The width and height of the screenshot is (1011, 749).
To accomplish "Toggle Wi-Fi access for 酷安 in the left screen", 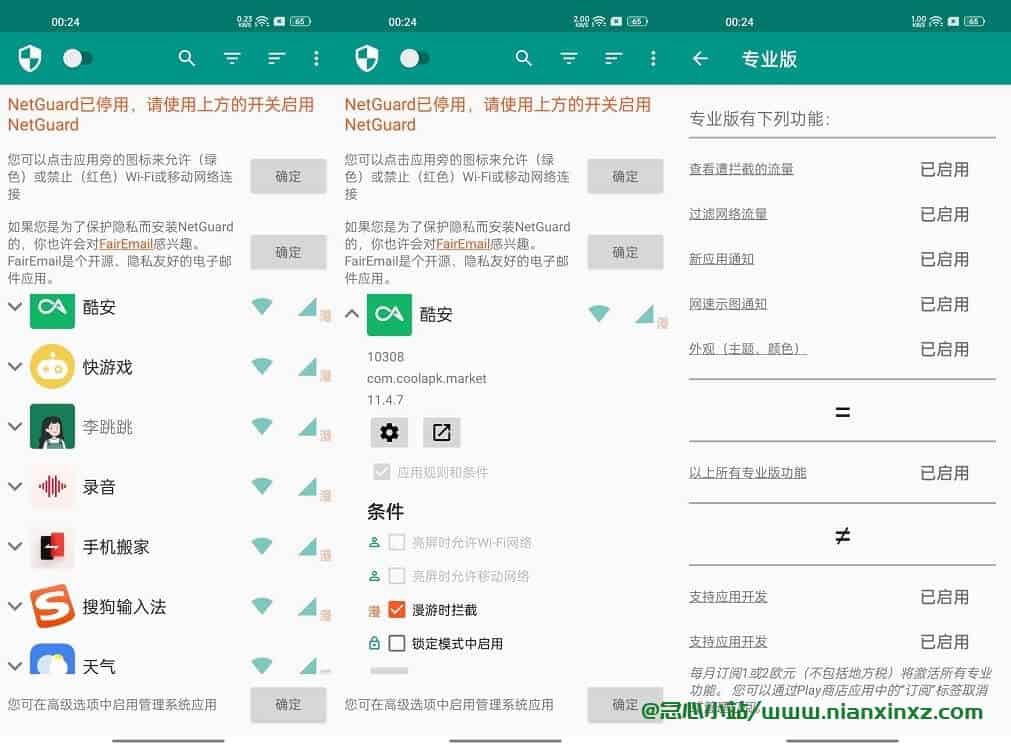I will 262,307.
